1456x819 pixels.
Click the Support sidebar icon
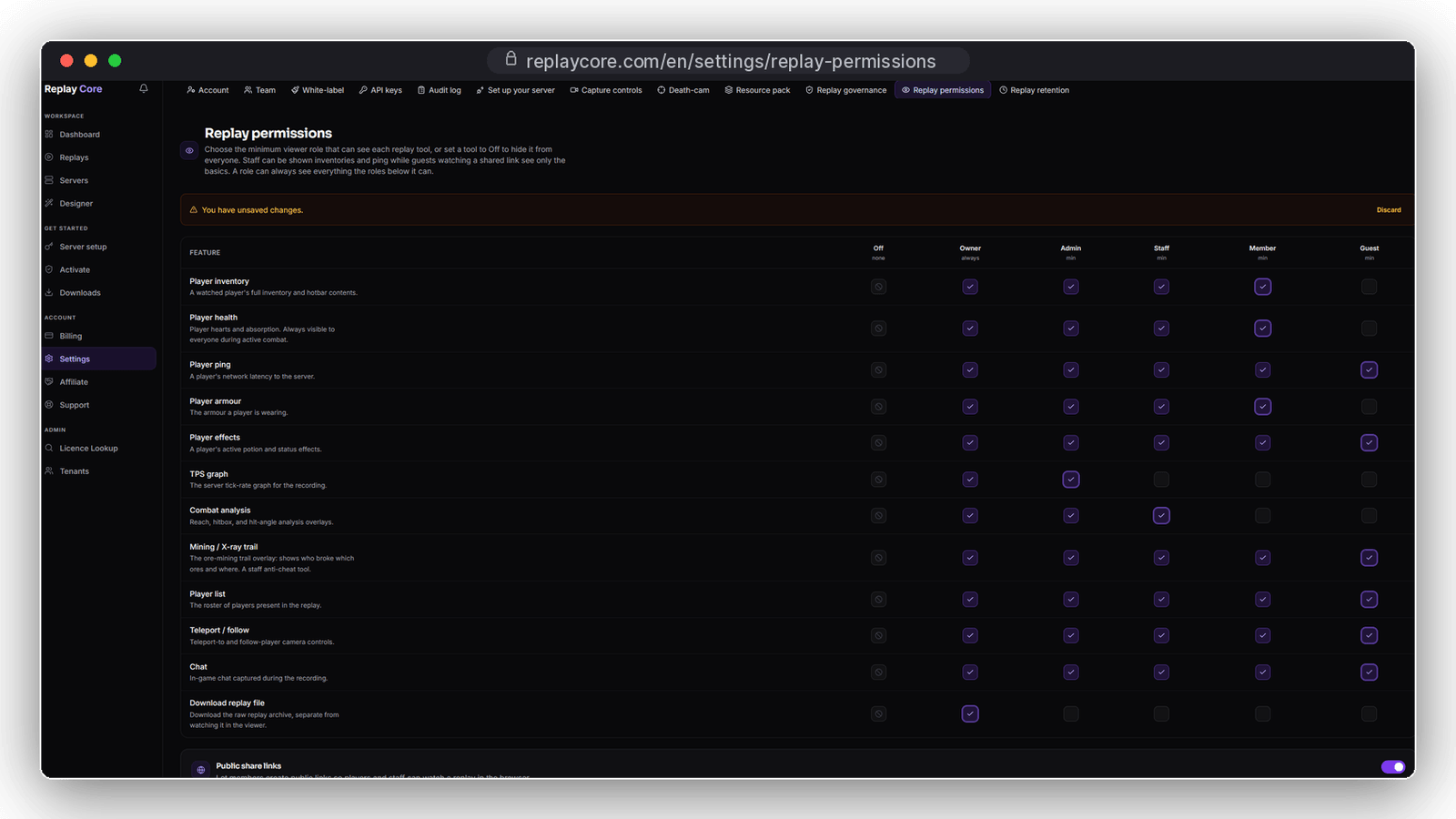click(x=49, y=405)
